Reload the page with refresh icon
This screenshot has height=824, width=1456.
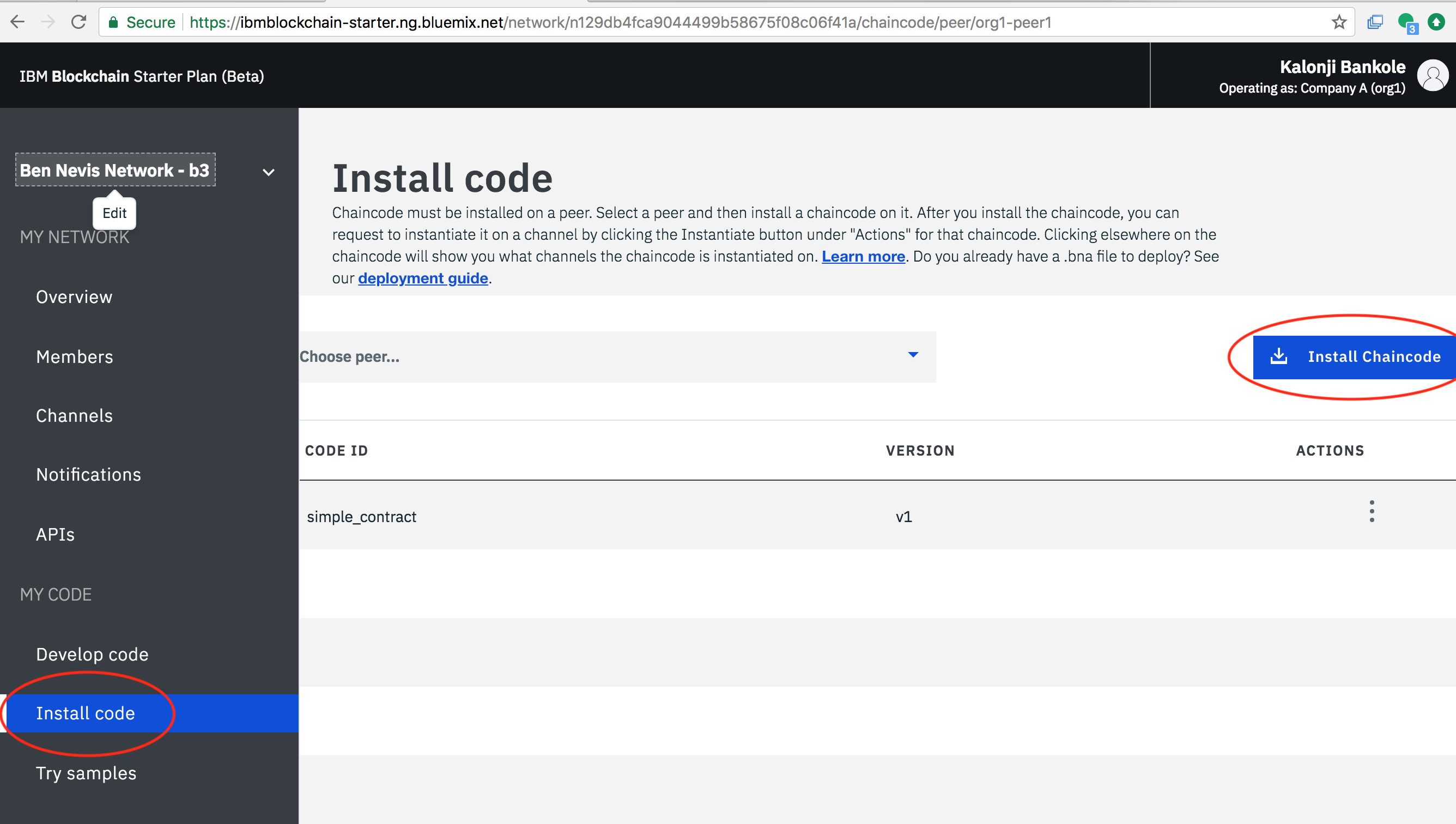(x=78, y=22)
